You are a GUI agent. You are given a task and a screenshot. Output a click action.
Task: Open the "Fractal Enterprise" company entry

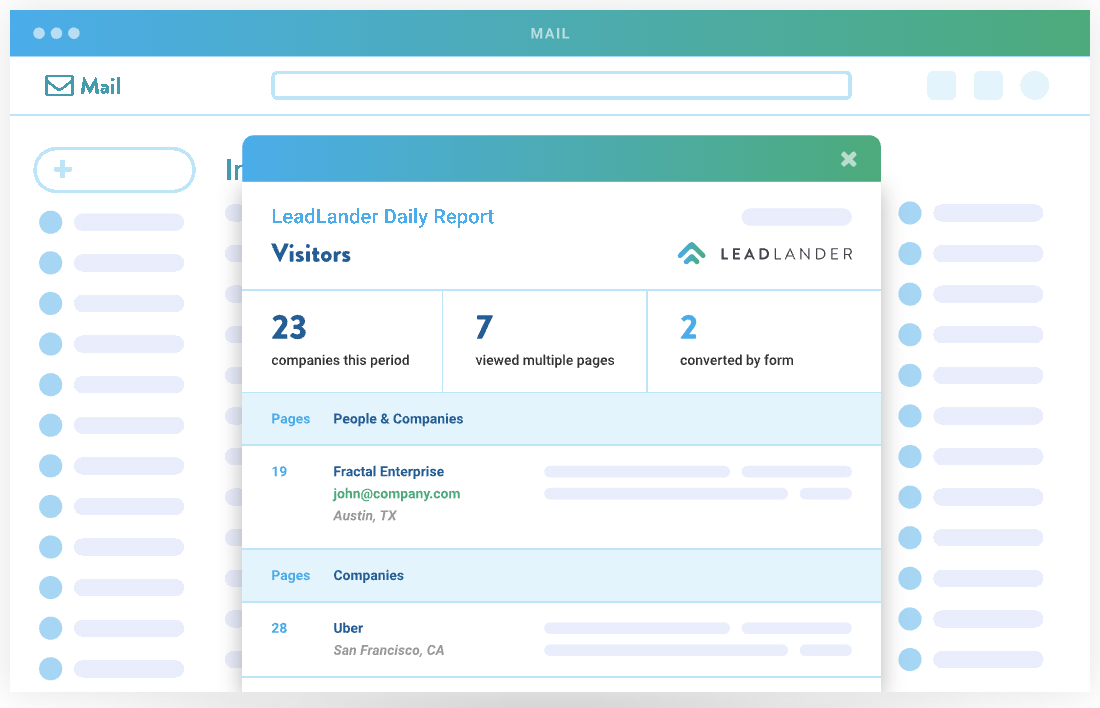pos(389,472)
